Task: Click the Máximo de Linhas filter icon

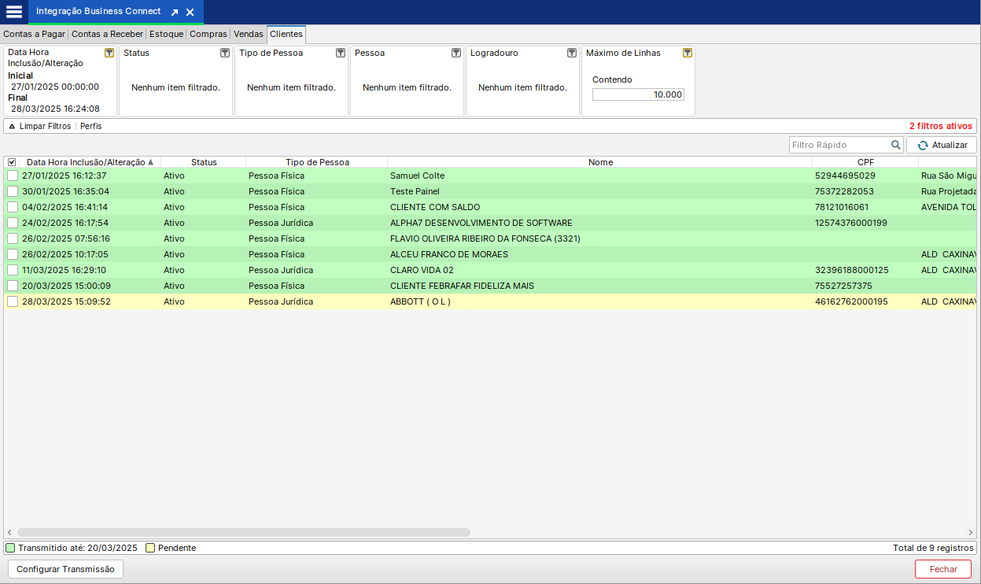Action: click(x=687, y=53)
